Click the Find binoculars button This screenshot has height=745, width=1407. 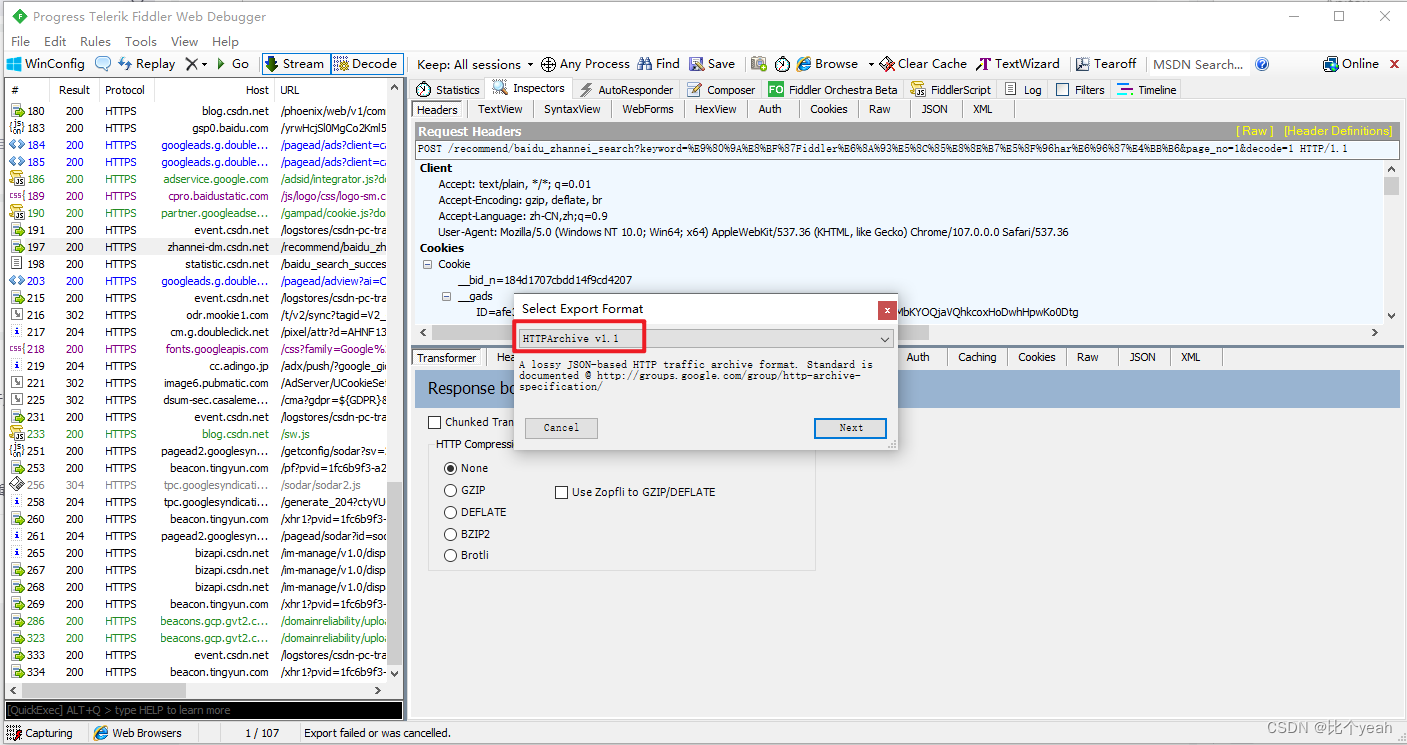(658, 63)
